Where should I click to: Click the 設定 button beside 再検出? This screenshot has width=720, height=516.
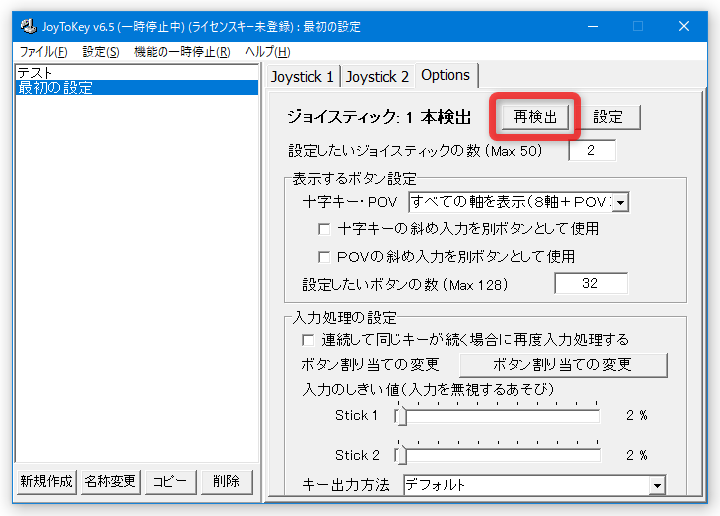coord(608,117)
